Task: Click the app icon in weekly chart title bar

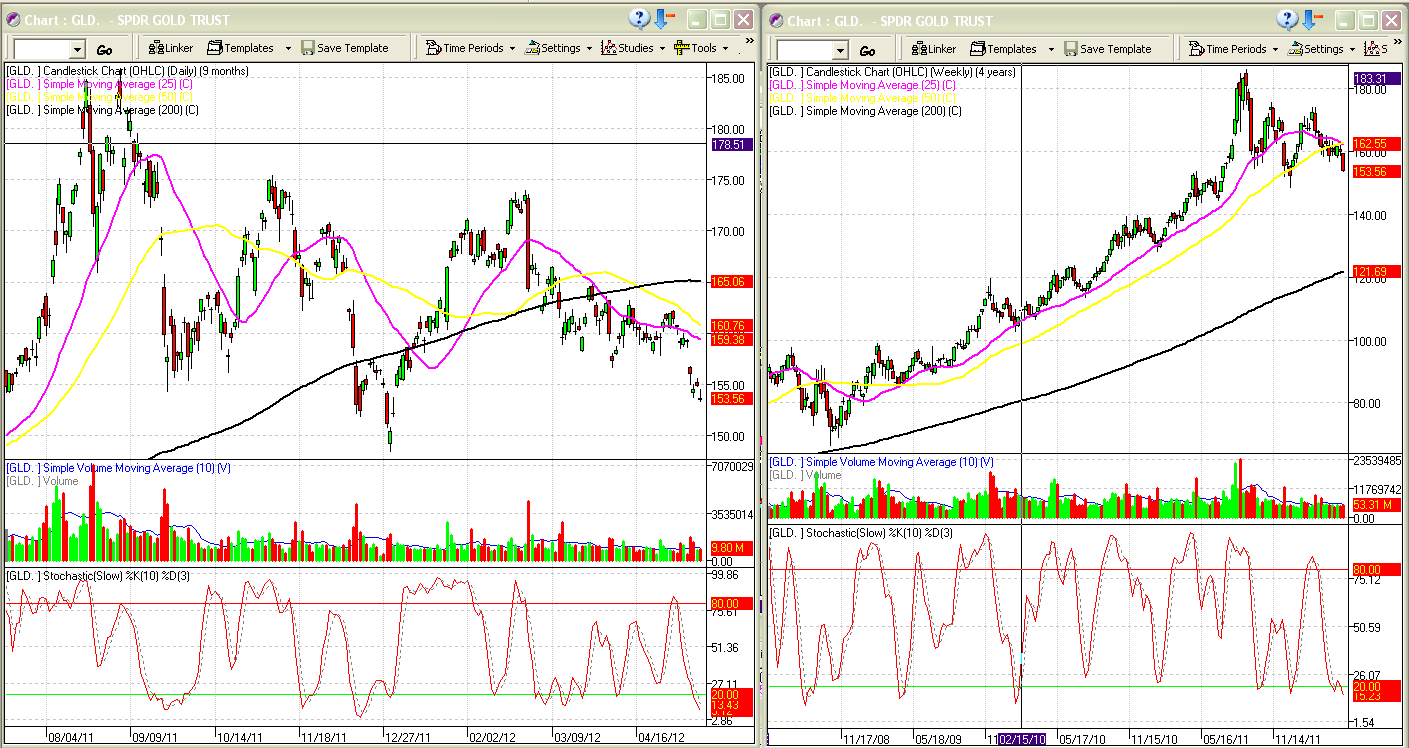Action: 776,21
